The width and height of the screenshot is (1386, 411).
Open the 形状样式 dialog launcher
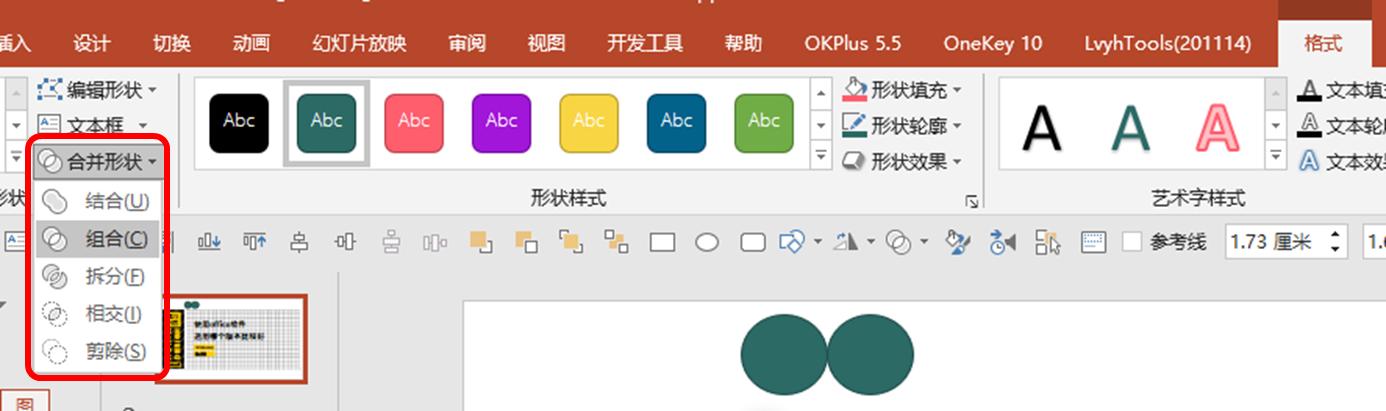point(972,202)
